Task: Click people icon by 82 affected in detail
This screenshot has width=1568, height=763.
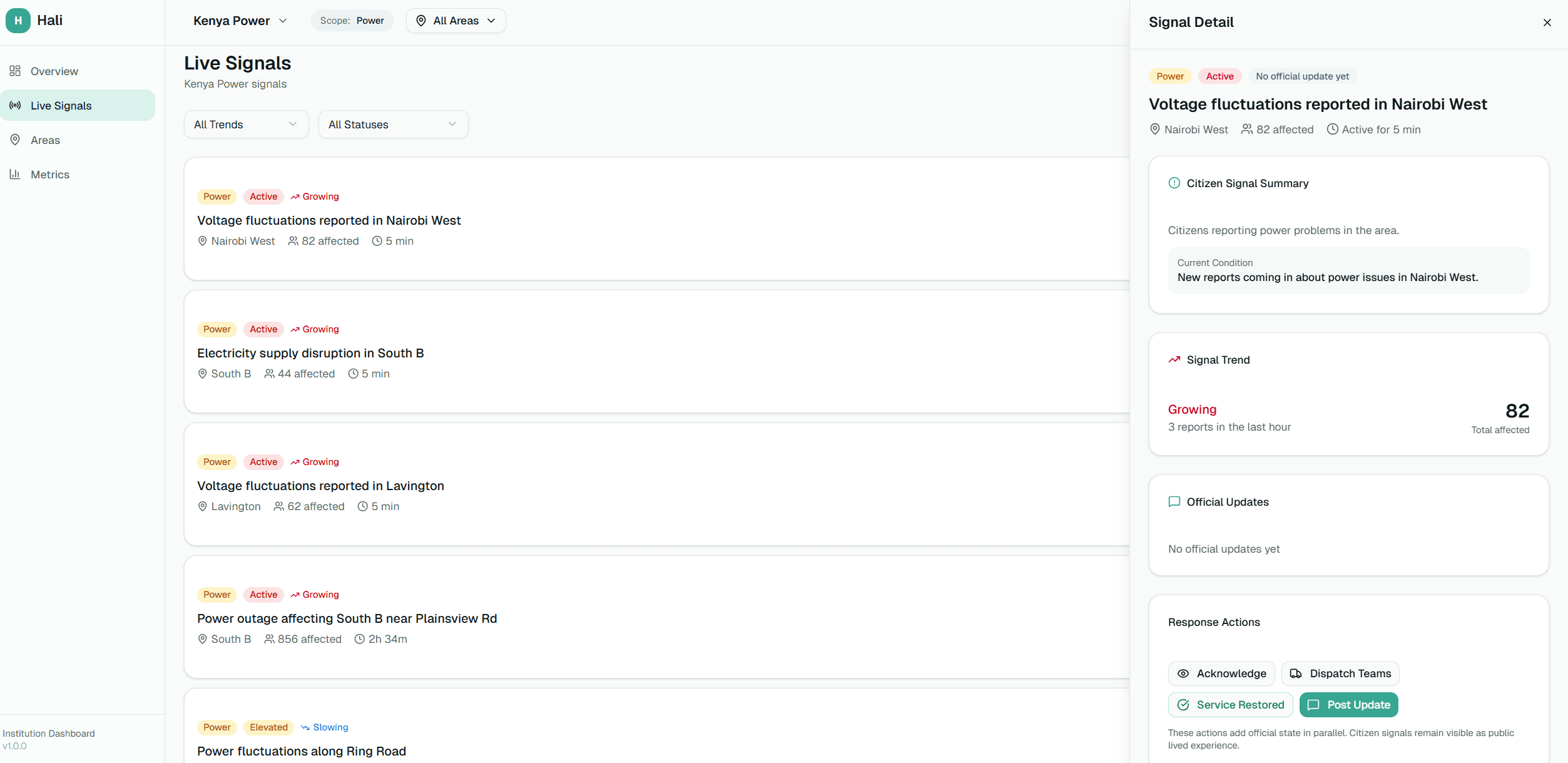Action: (x=1247, y=130)
